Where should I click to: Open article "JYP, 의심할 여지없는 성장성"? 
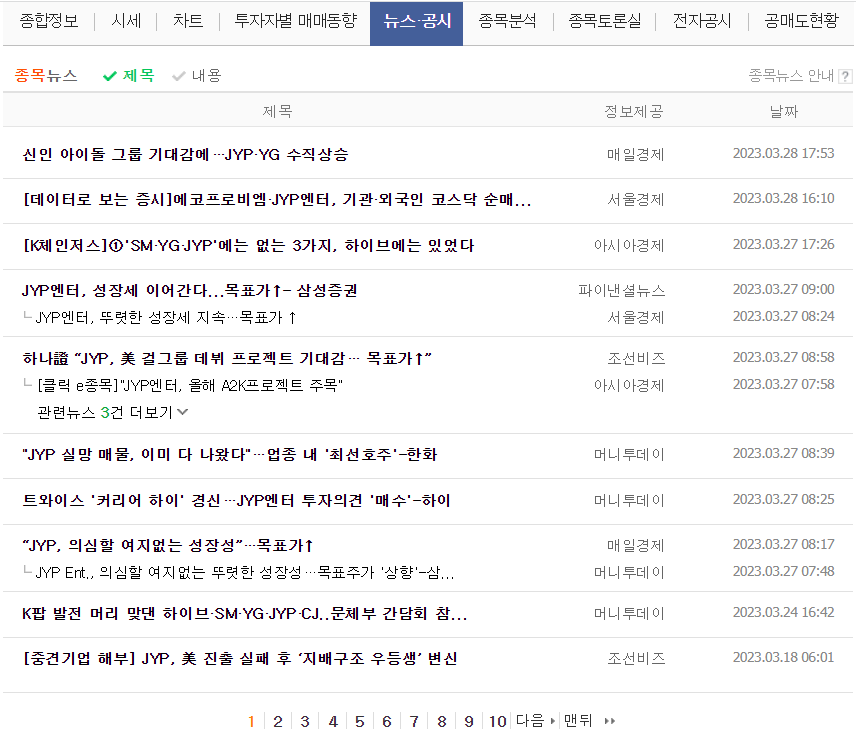(168, 546)
